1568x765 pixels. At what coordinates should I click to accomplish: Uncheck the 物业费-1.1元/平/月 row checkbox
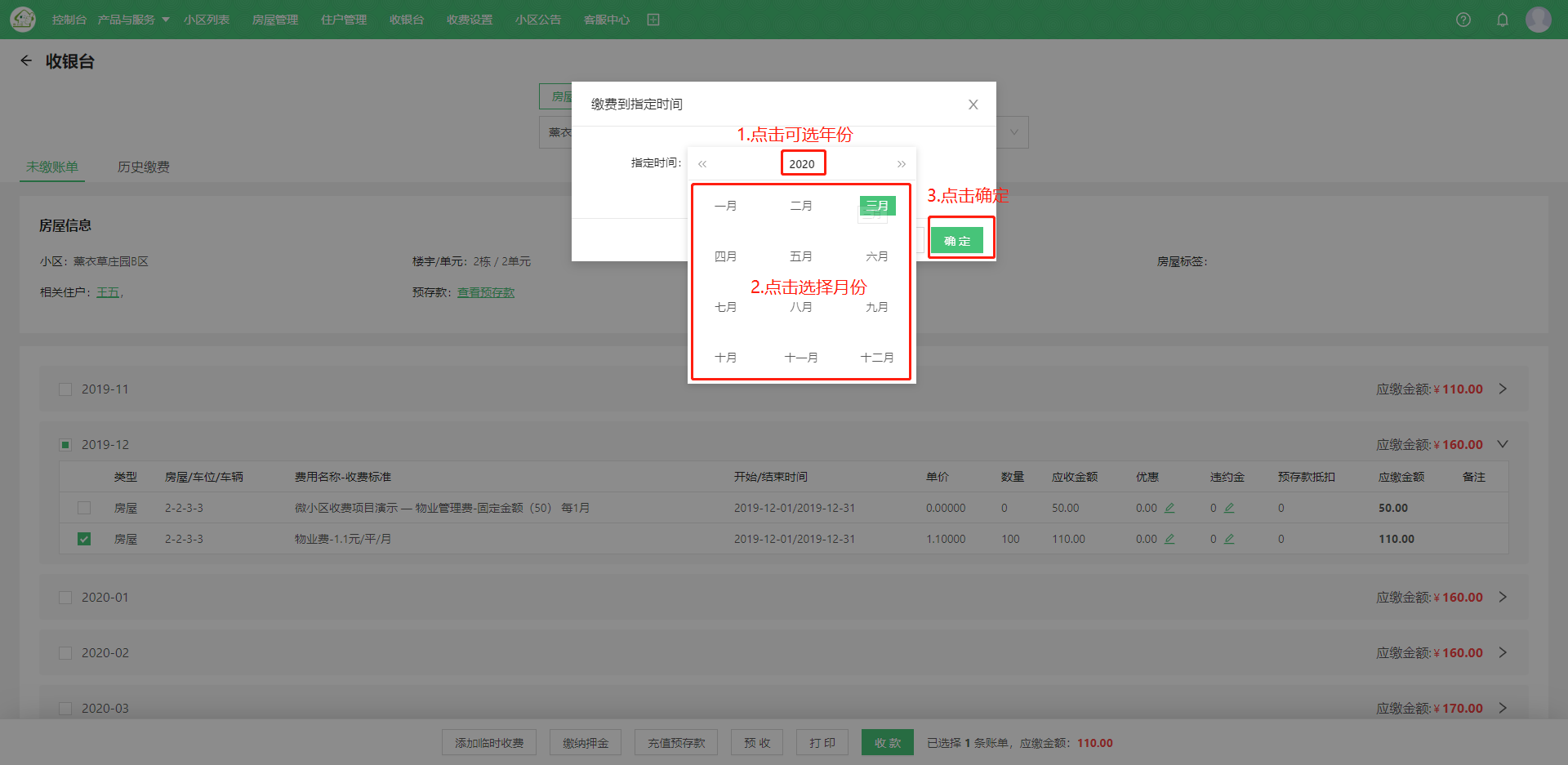[x=84, y=539]
